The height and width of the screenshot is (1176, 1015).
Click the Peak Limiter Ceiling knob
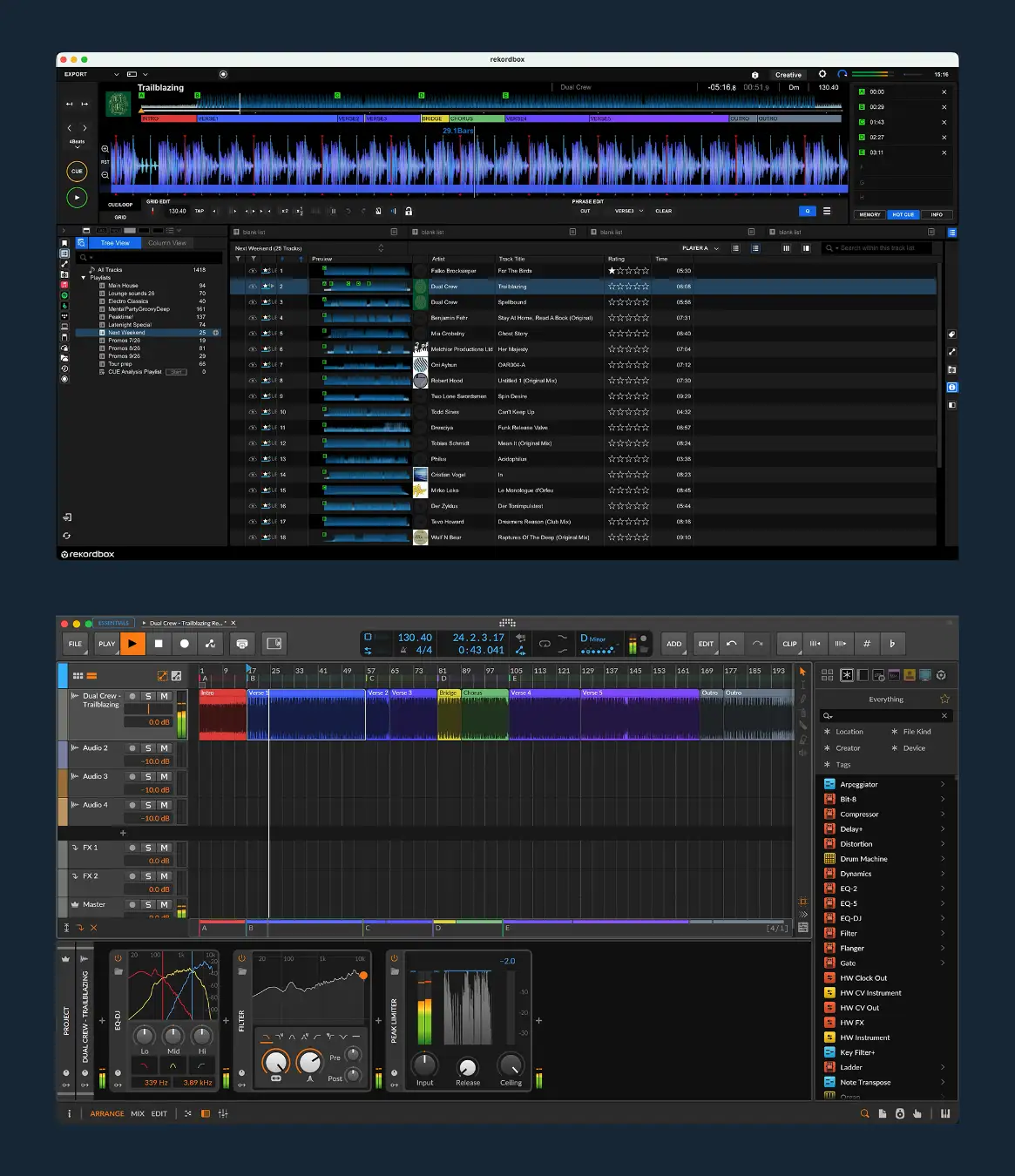coord(511,1064)
